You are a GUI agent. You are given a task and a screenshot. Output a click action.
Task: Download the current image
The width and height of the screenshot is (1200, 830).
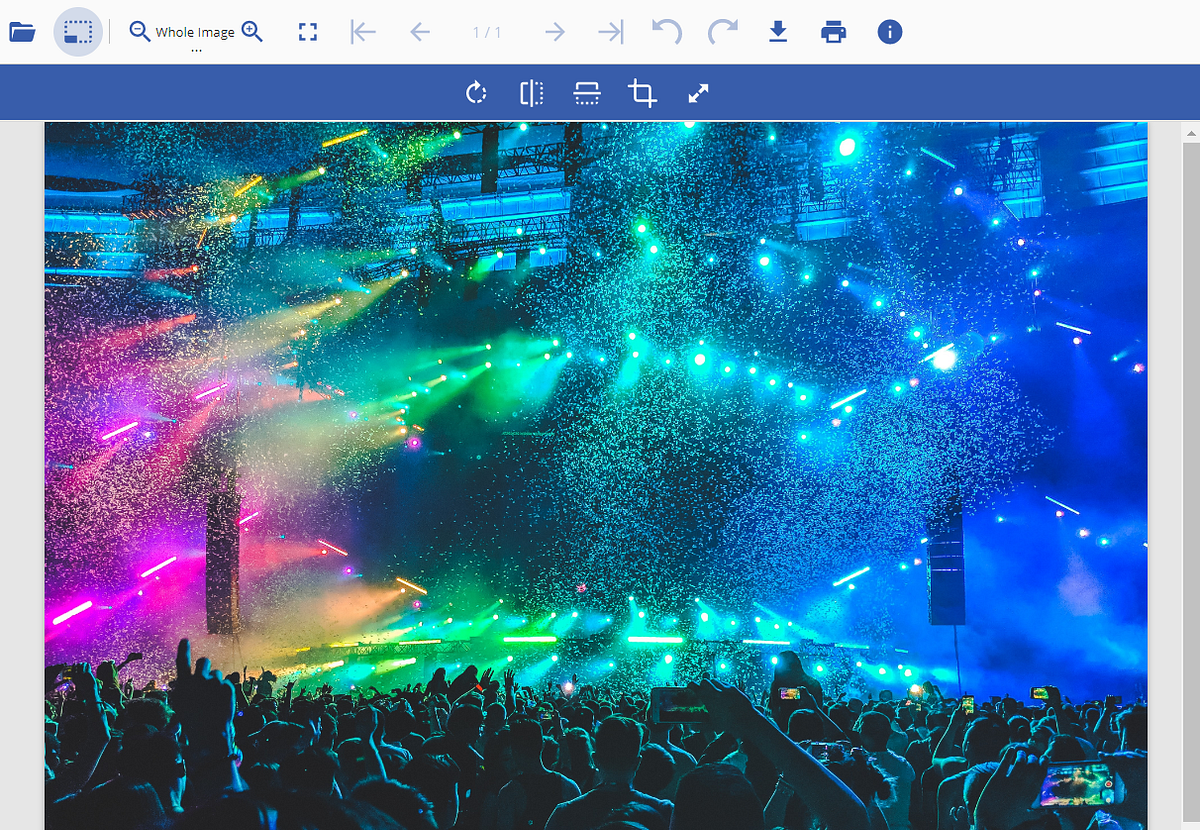(778, 31)
